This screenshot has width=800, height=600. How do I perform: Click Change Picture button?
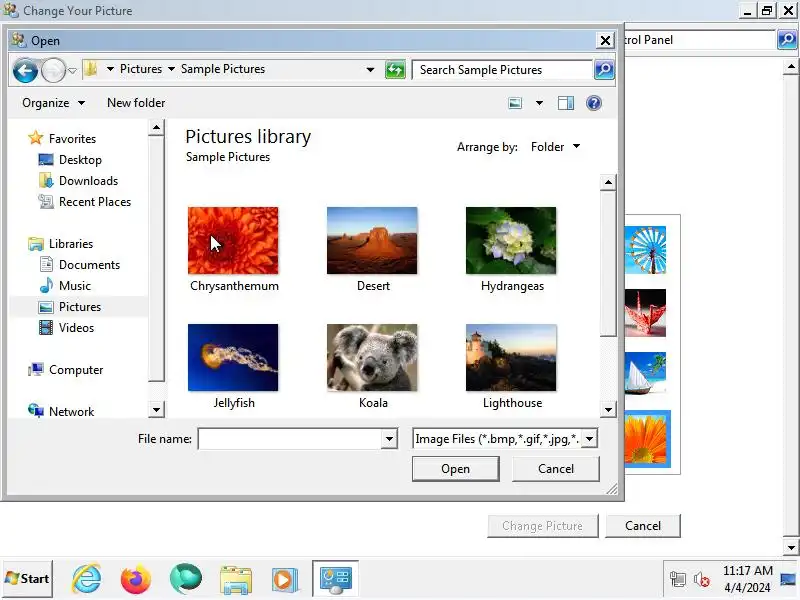pos(542,526)
